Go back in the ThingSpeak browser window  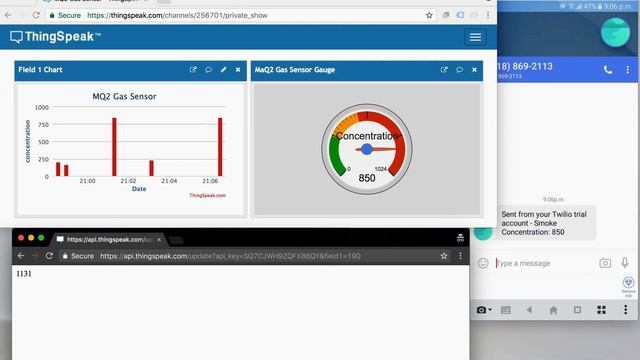[x=8, y=15]
